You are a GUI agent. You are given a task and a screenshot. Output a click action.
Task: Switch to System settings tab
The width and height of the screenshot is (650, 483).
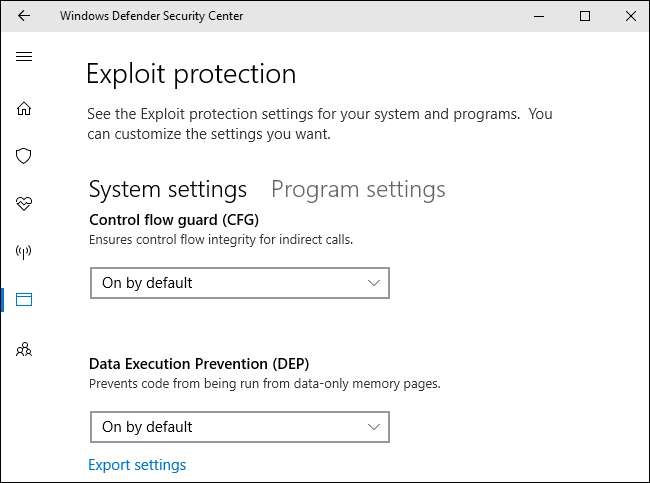[x=168, y=189]
